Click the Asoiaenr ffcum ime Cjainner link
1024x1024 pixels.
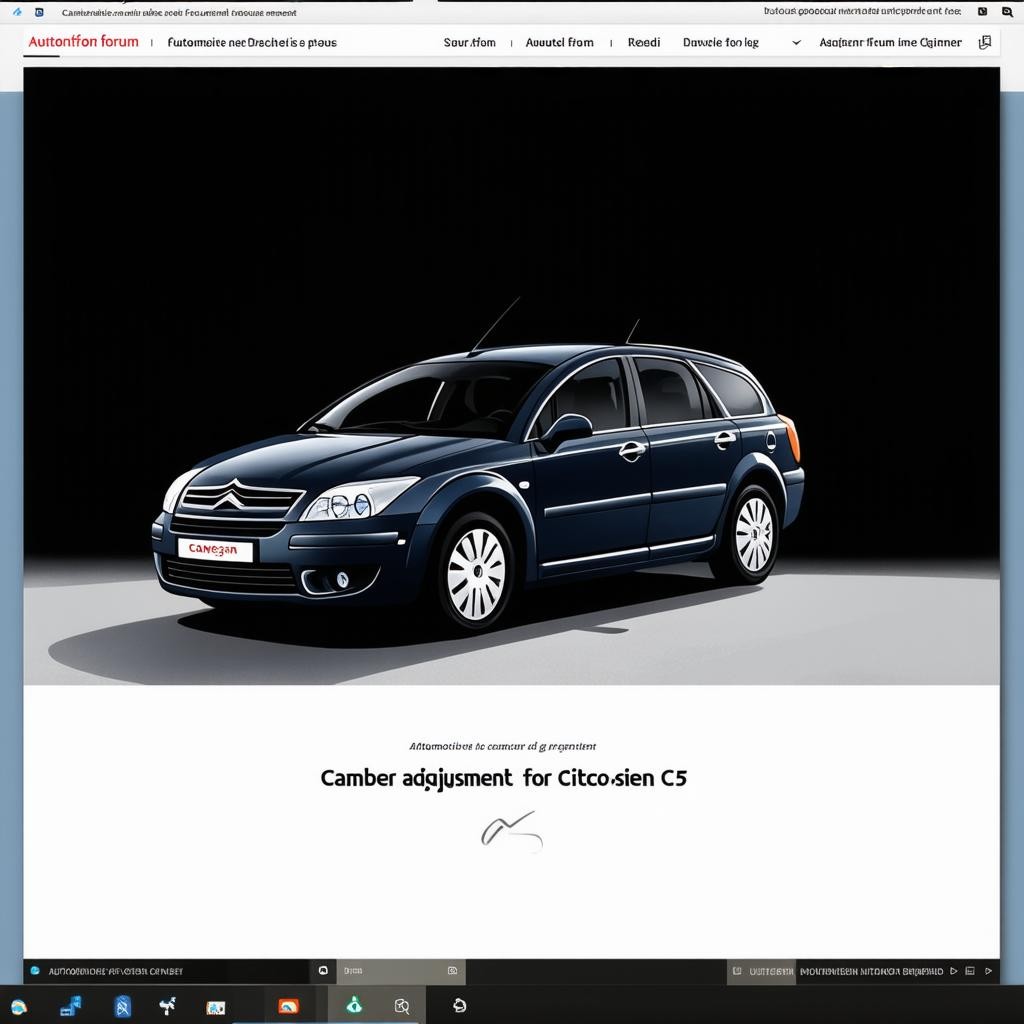(890, 42)
